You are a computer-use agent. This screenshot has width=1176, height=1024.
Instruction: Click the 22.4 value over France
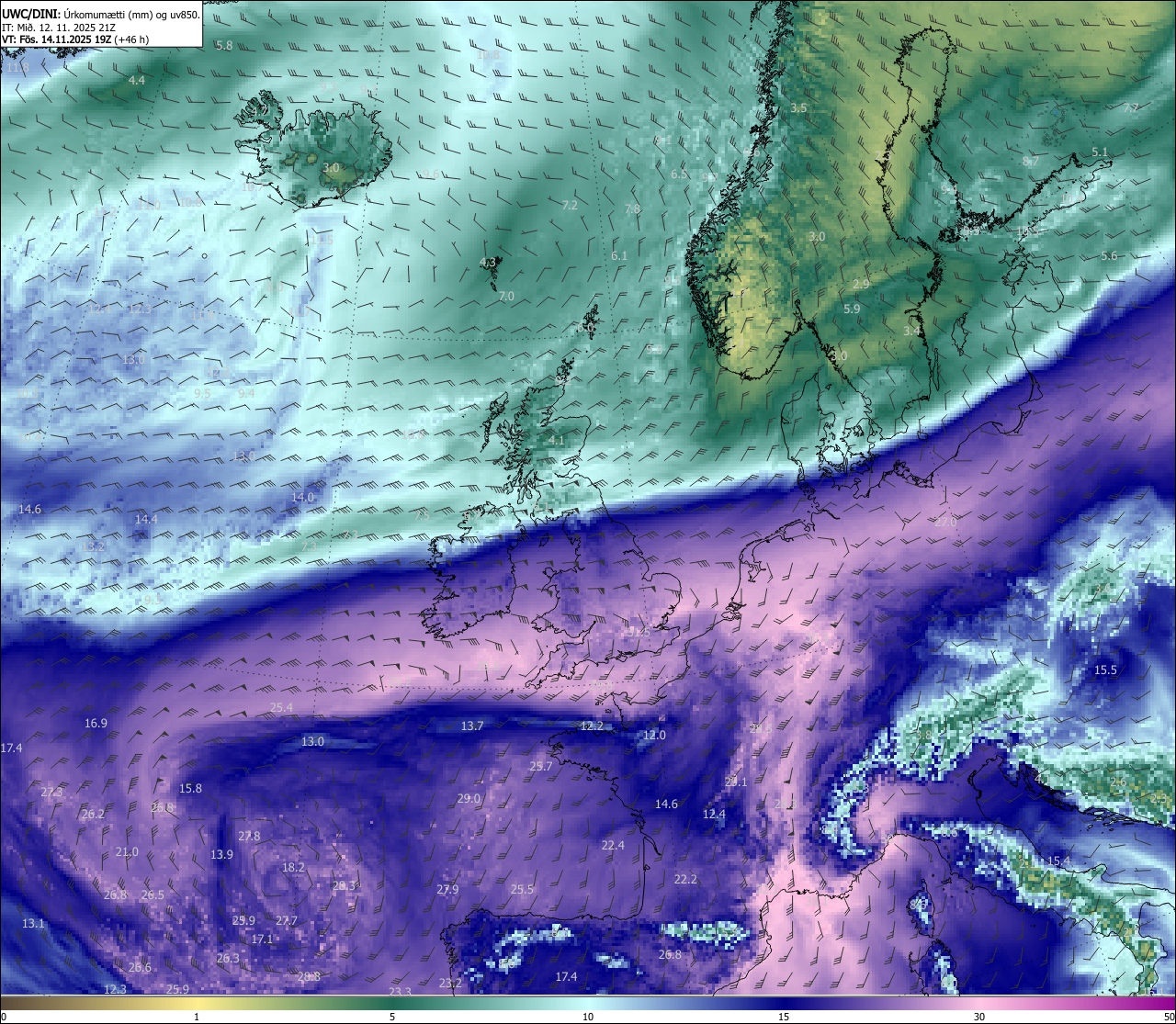613,846
